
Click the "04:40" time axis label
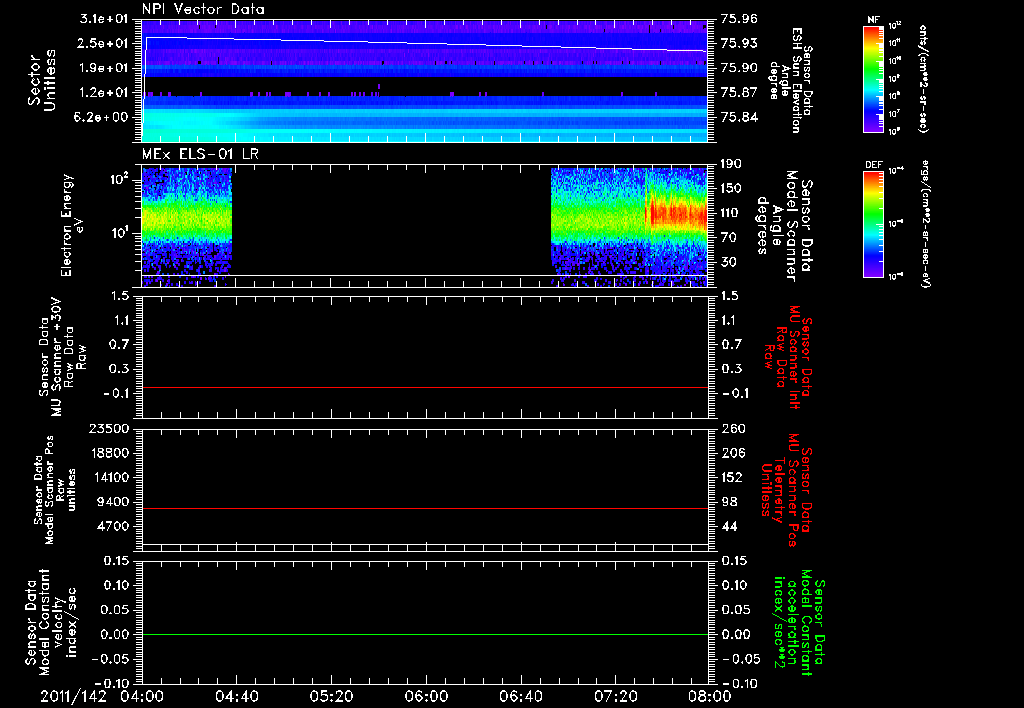click(x=236, y=696)
